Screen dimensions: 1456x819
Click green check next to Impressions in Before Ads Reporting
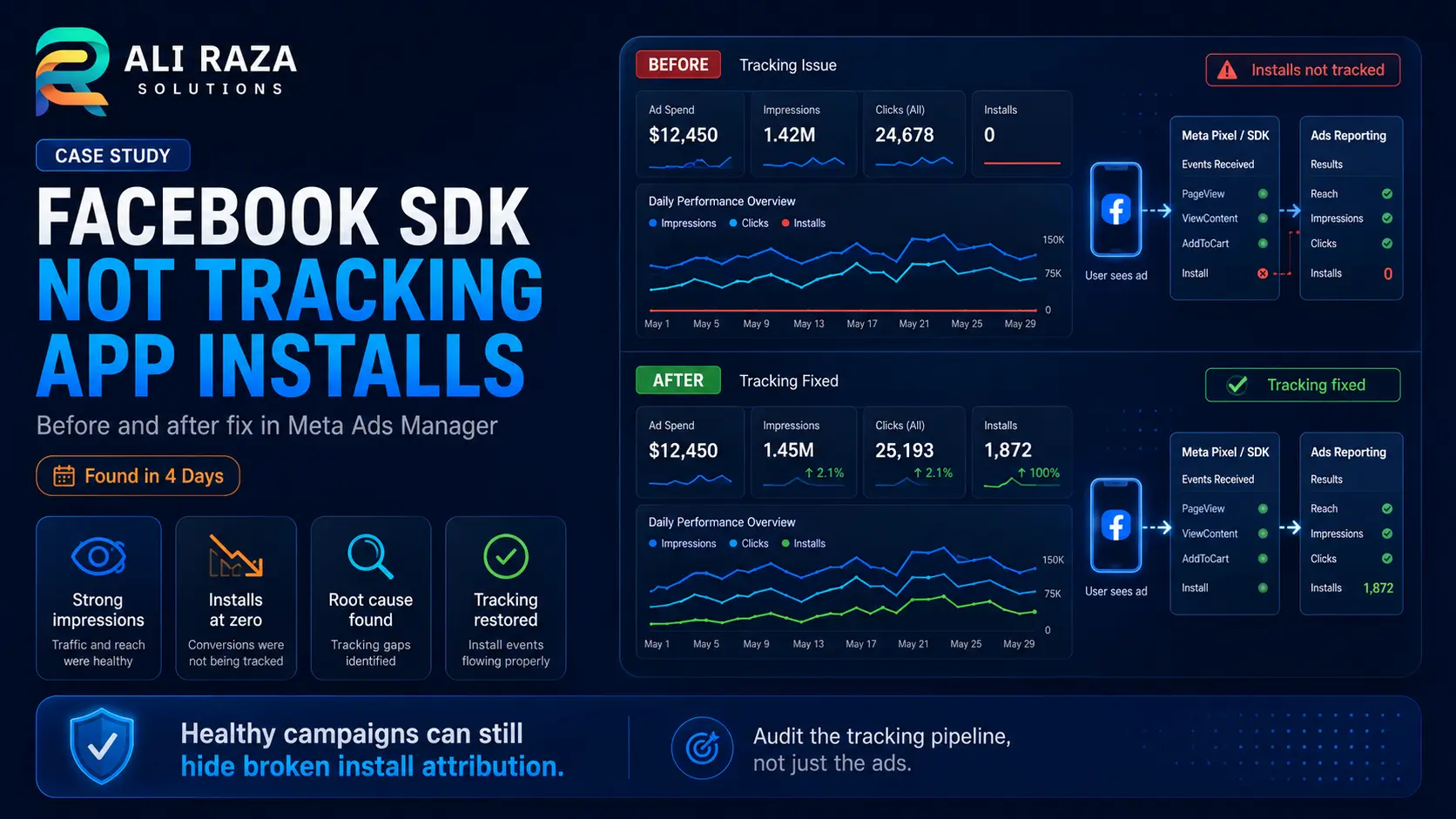coord(1387,218)
